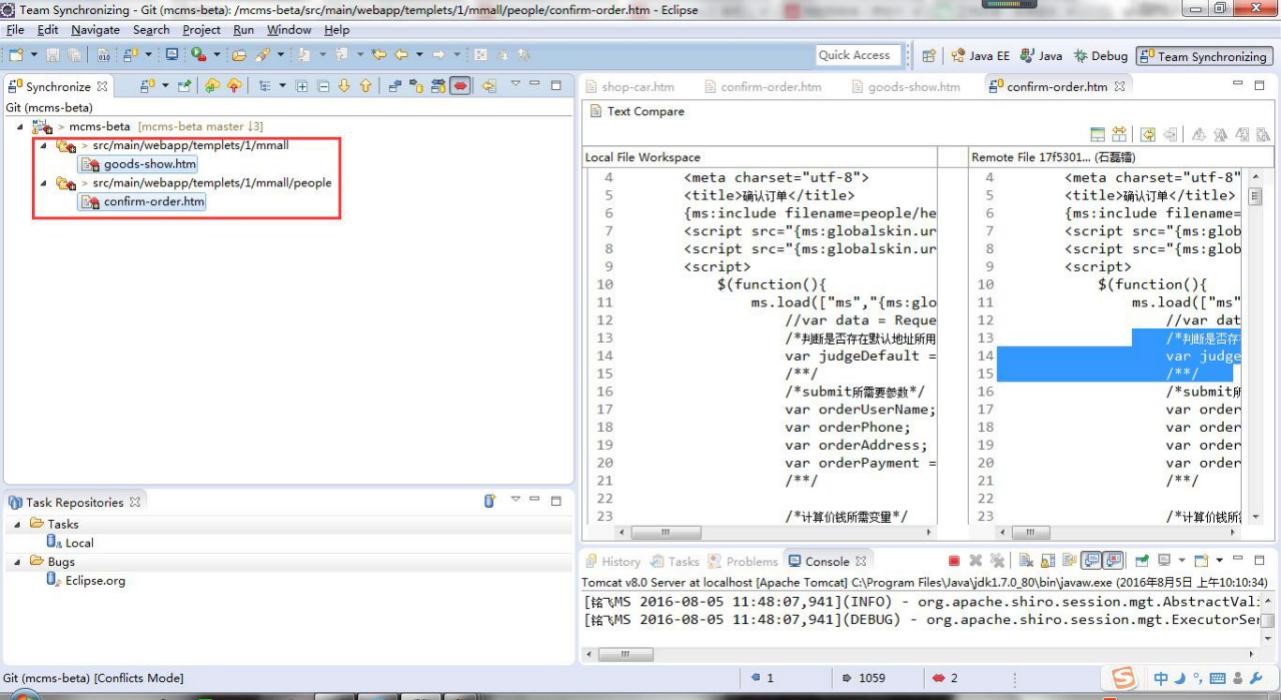
Task: Switch to the Debug perspective
Action: pyautogui.click(x=1099, y=56)
